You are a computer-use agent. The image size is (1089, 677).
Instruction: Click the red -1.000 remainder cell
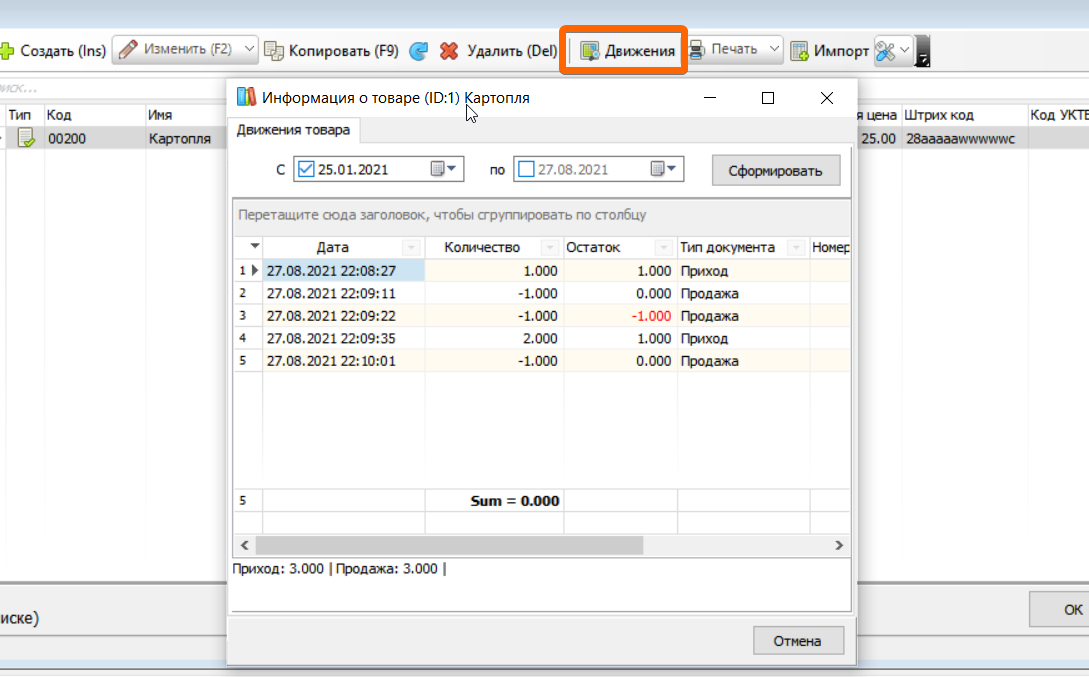point(620,316)
